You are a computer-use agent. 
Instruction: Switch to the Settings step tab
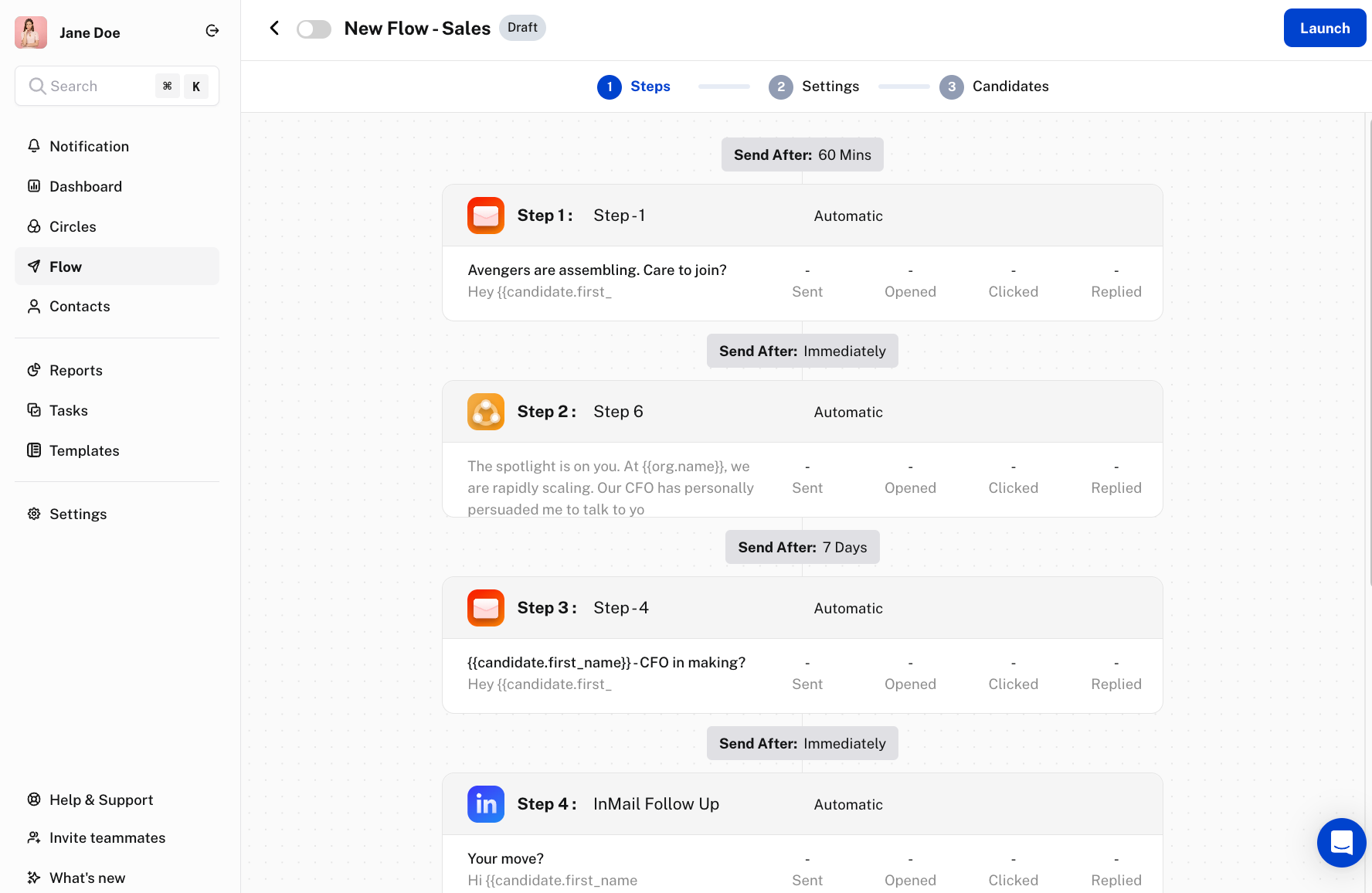click(x=814, y=87)
